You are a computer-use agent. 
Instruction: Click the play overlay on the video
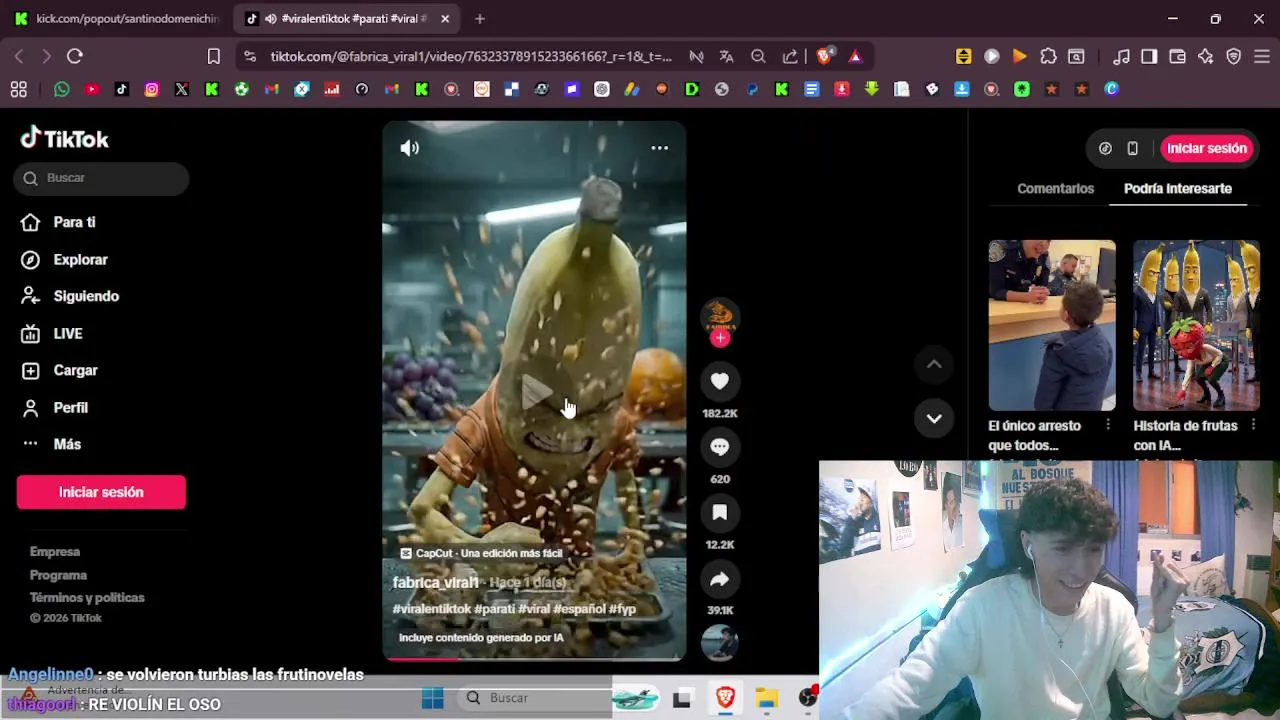click(535, 393)
